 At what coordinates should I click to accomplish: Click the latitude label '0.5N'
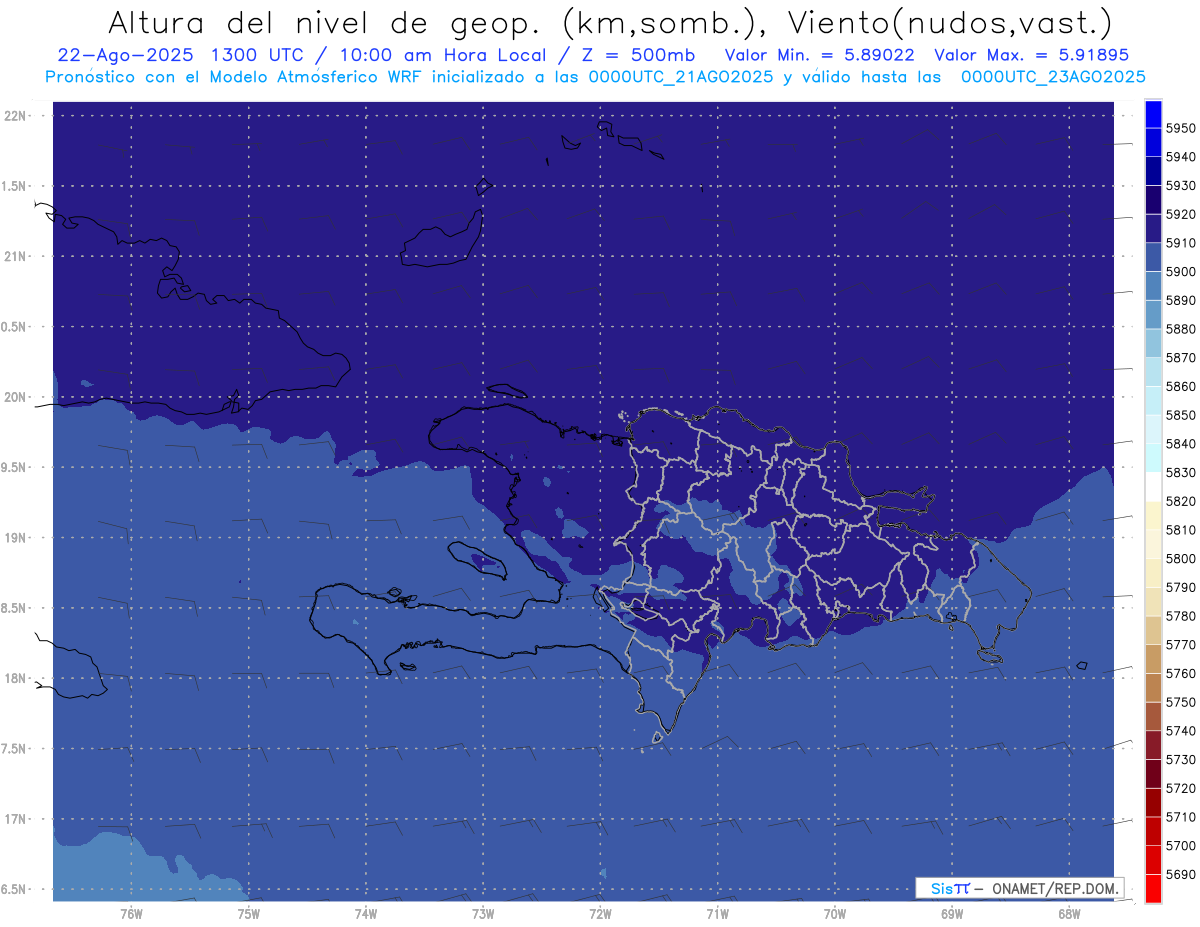pyautogui.click(x=15, y=327)
